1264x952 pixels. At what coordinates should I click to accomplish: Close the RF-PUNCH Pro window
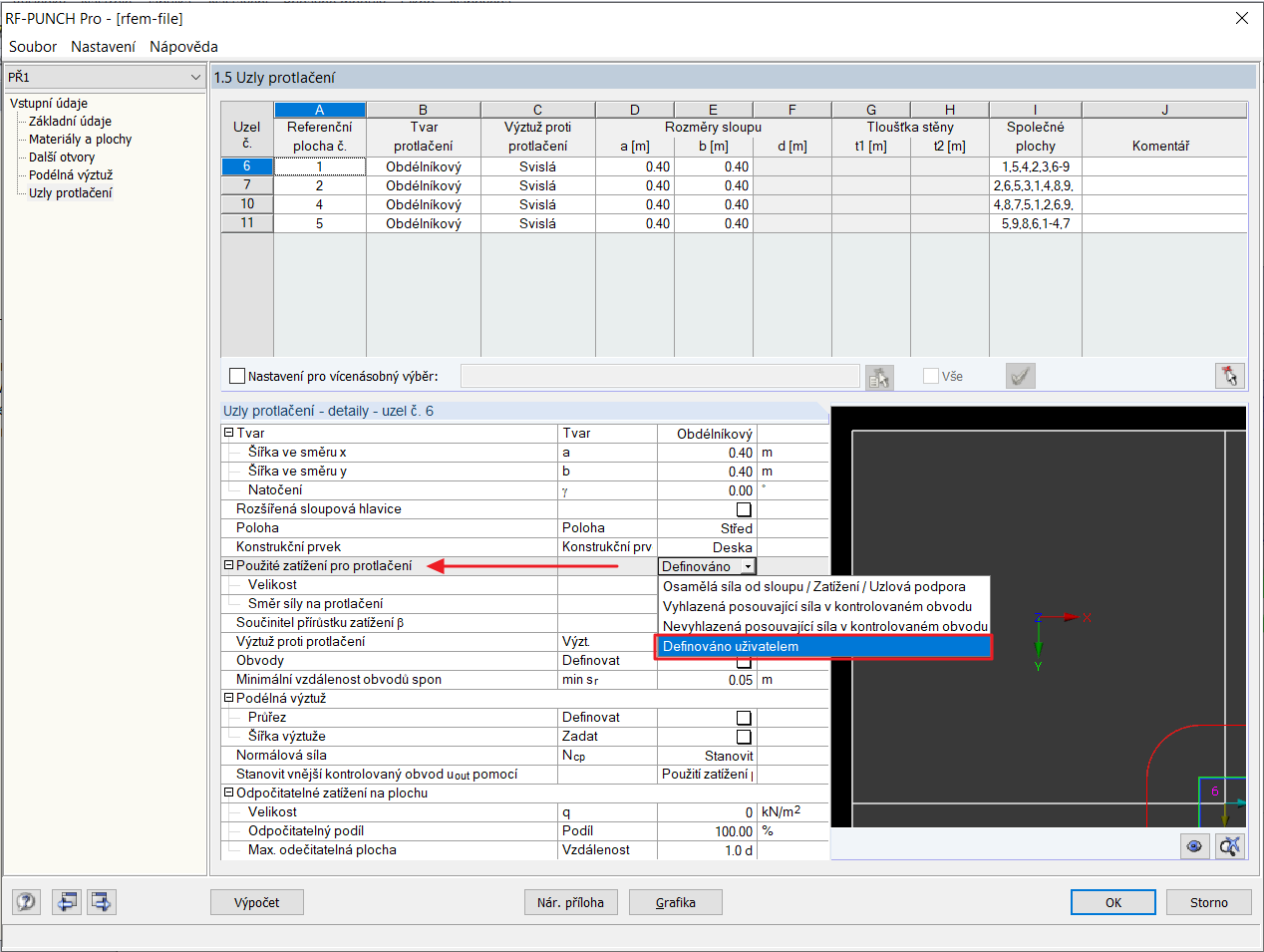[1242, 18]
